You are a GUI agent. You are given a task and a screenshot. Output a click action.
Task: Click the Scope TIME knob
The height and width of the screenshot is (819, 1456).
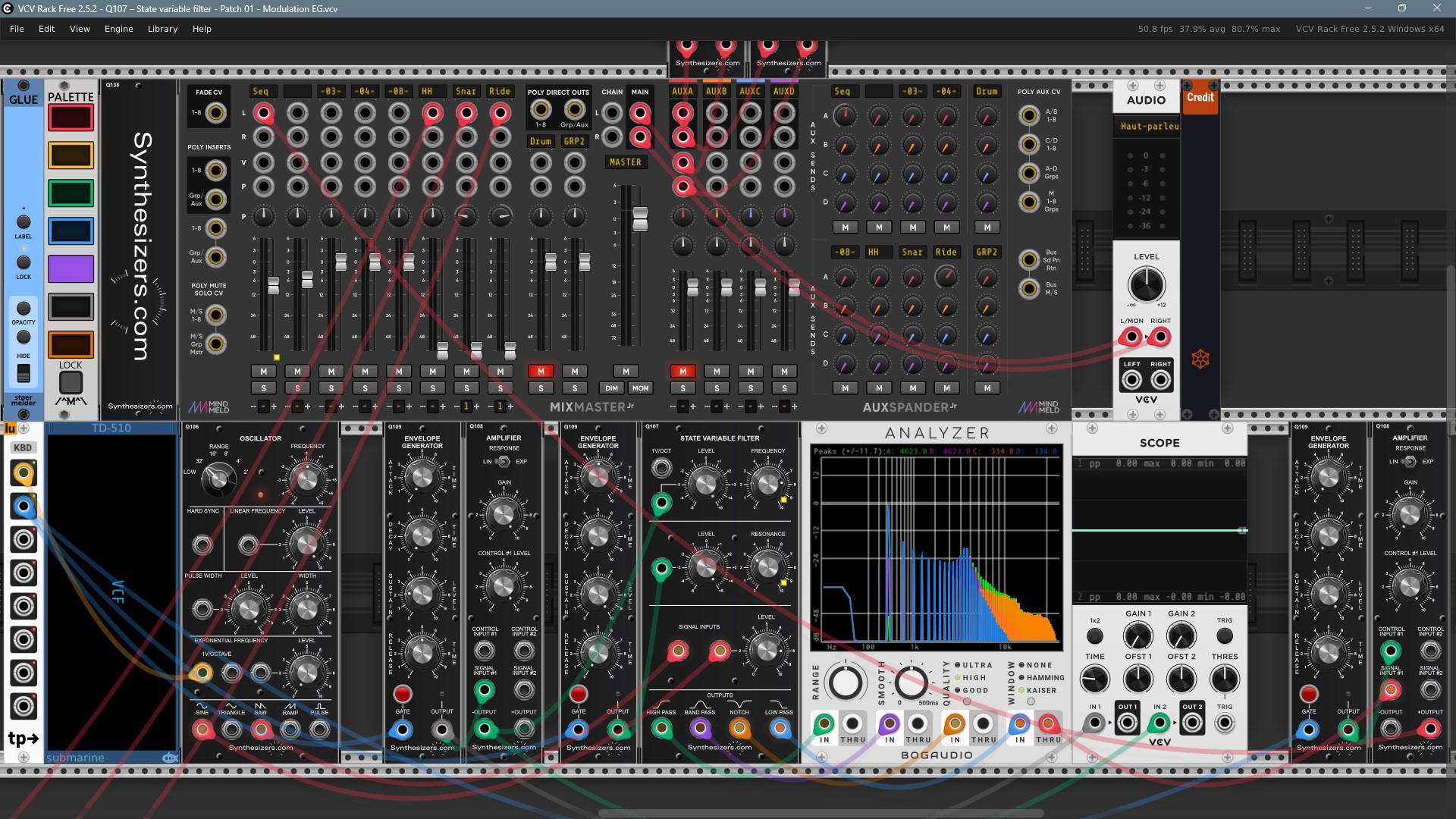[1094, 679]
